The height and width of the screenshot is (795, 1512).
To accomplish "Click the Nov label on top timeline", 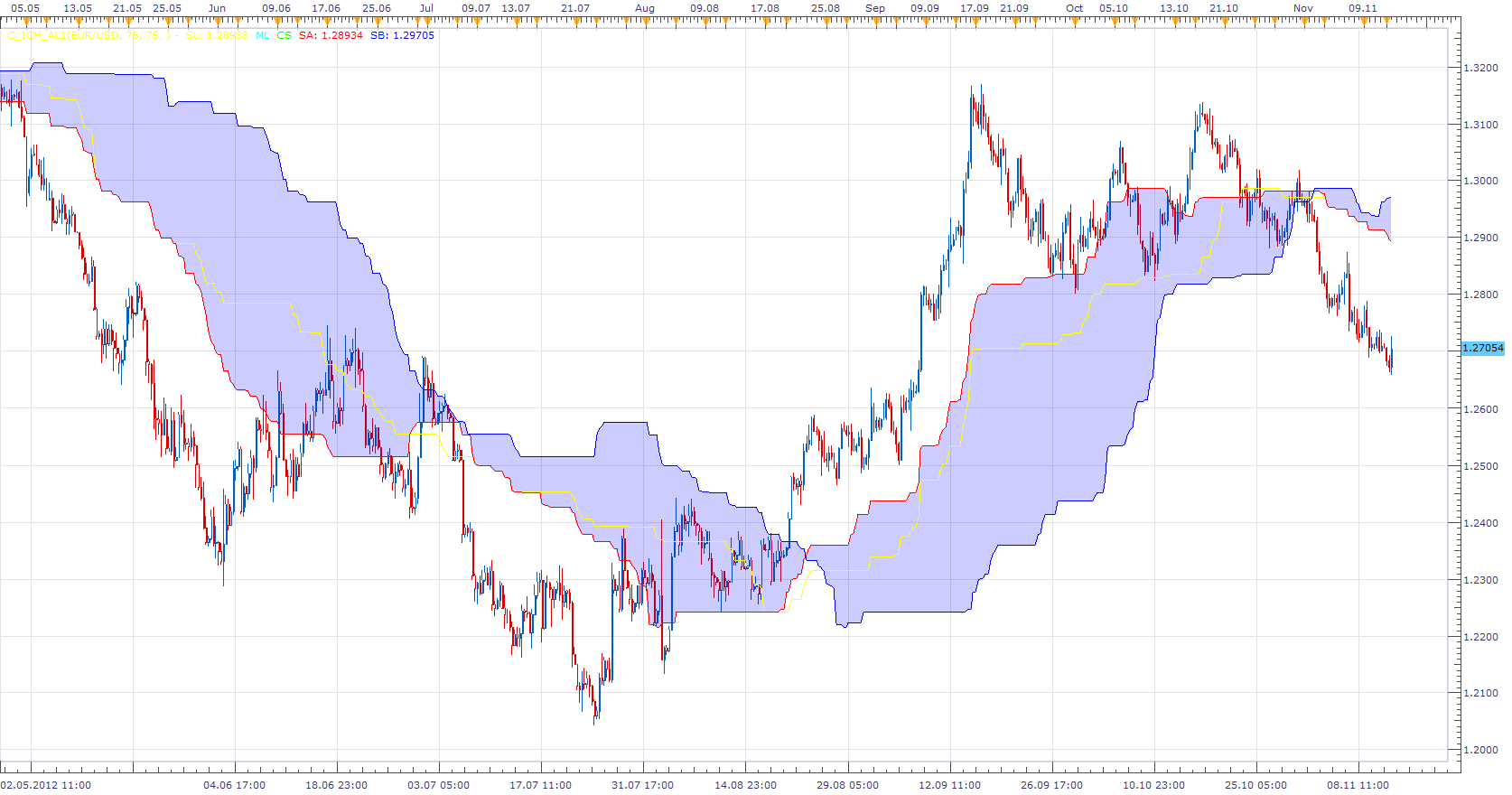I will pyautogui.click(x=1303, y=8).
